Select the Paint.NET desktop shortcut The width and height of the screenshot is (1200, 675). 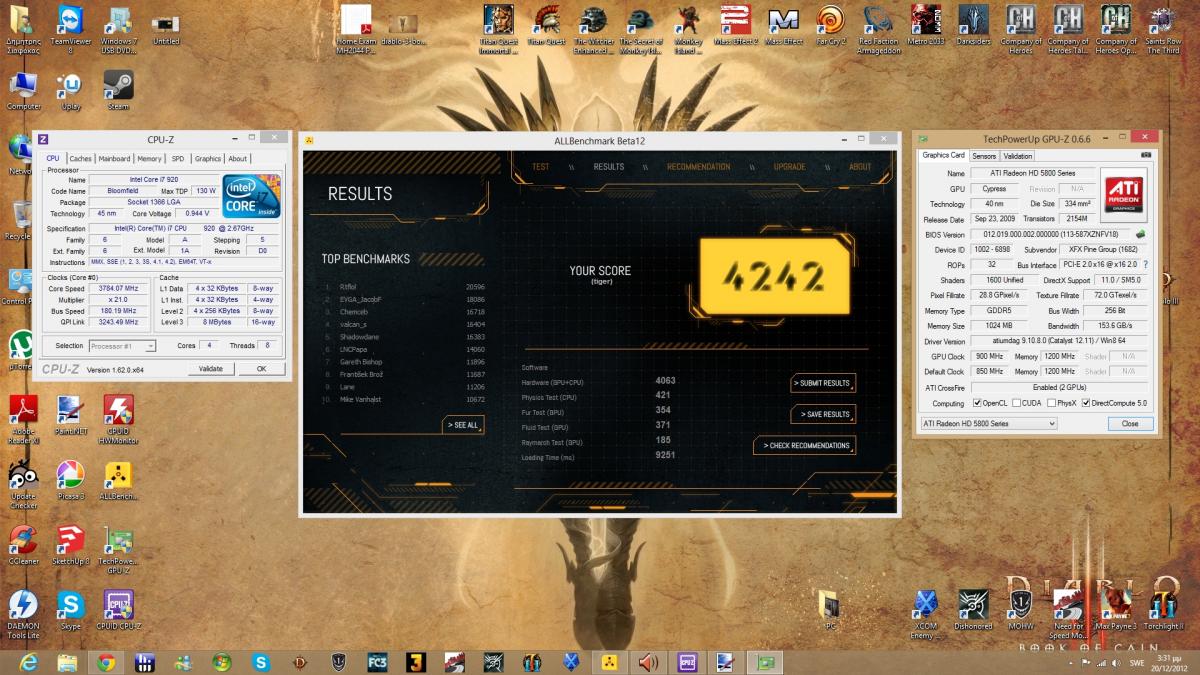(70, 415)
